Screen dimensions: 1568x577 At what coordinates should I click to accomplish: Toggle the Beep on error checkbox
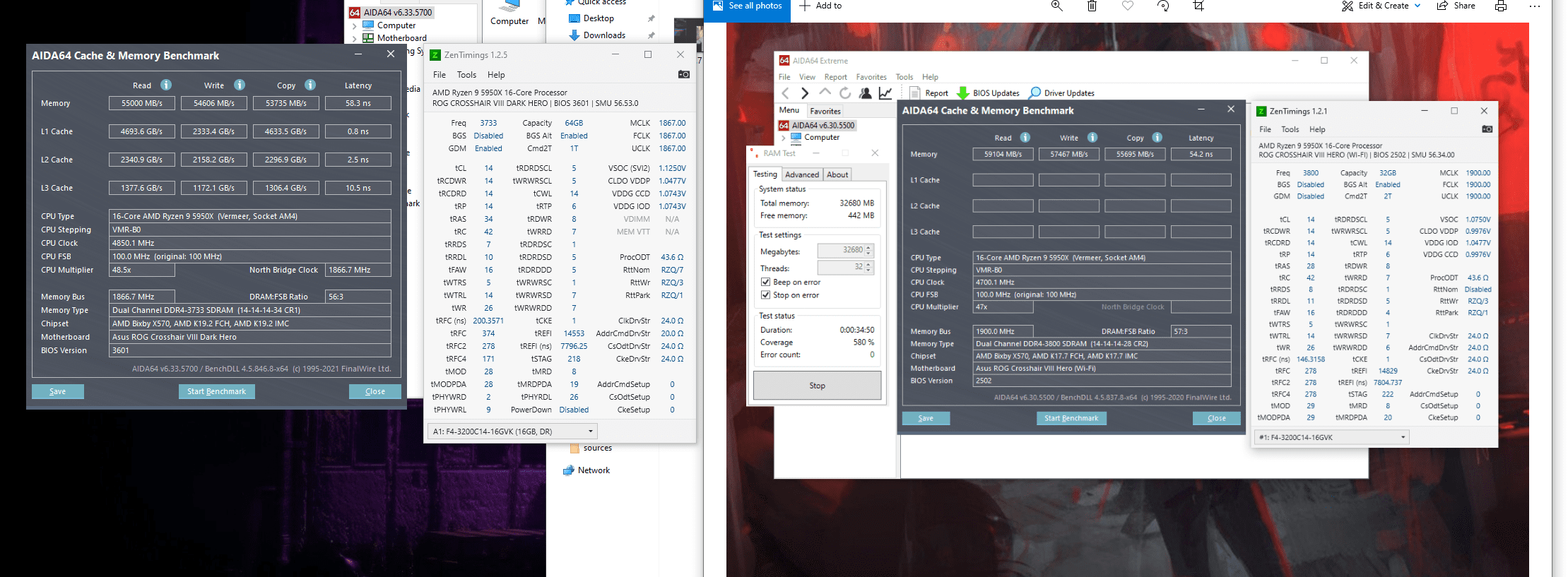click(765, 282)
